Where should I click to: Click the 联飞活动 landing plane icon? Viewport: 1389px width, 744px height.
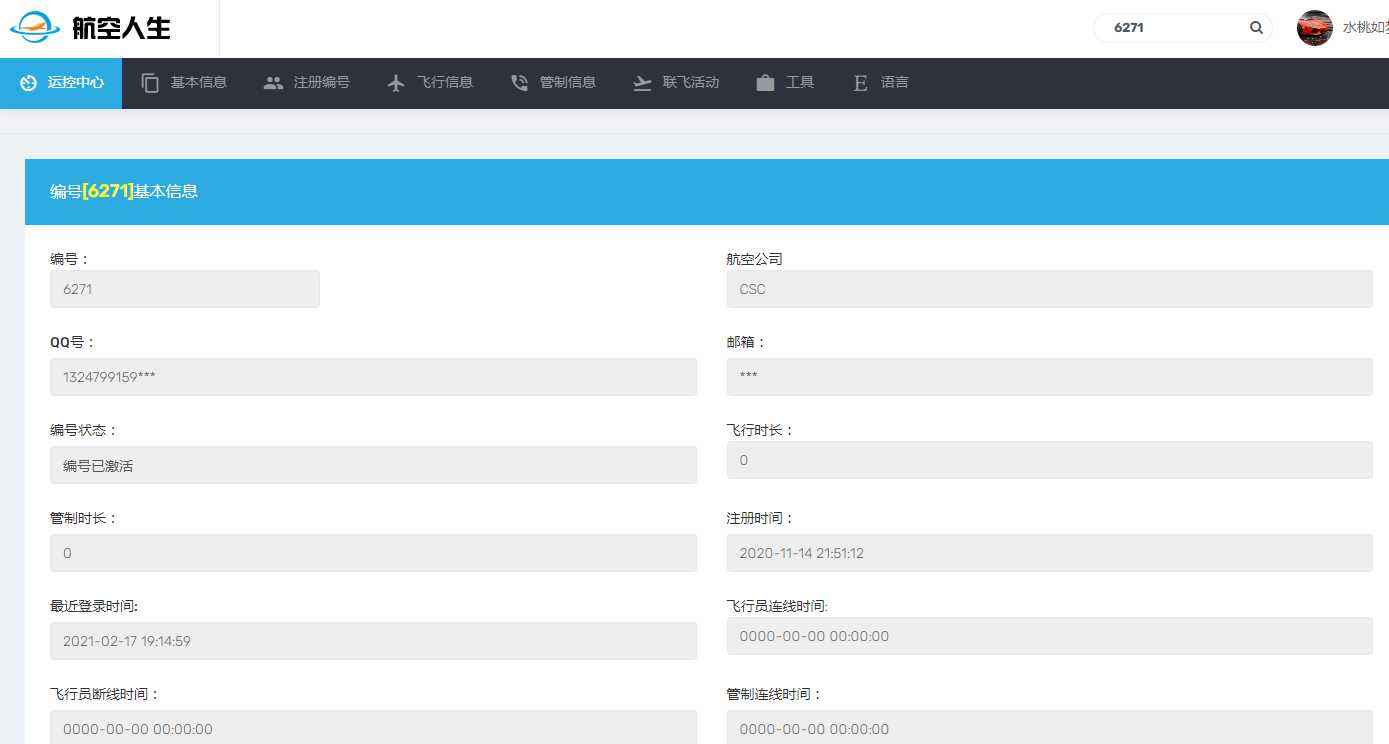pos(642,83)
